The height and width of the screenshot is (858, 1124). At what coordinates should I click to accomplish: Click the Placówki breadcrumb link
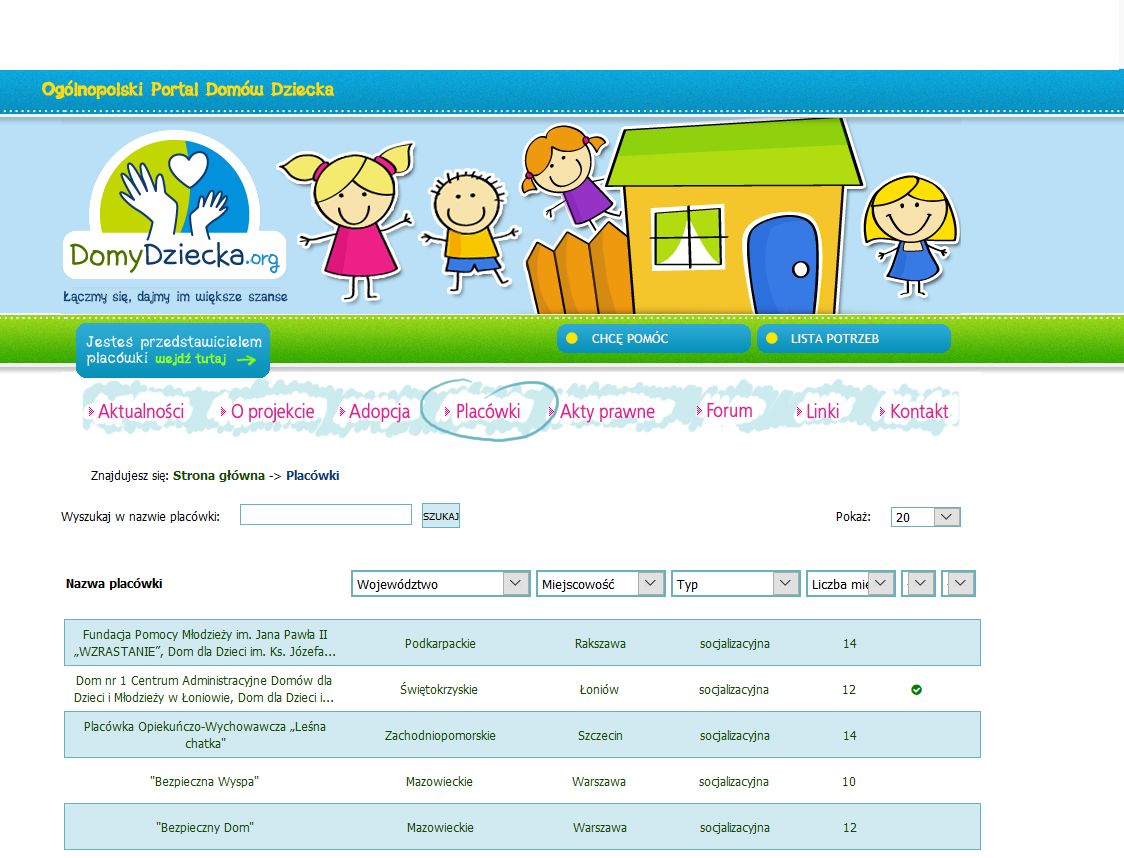click(x=313, y=475)
